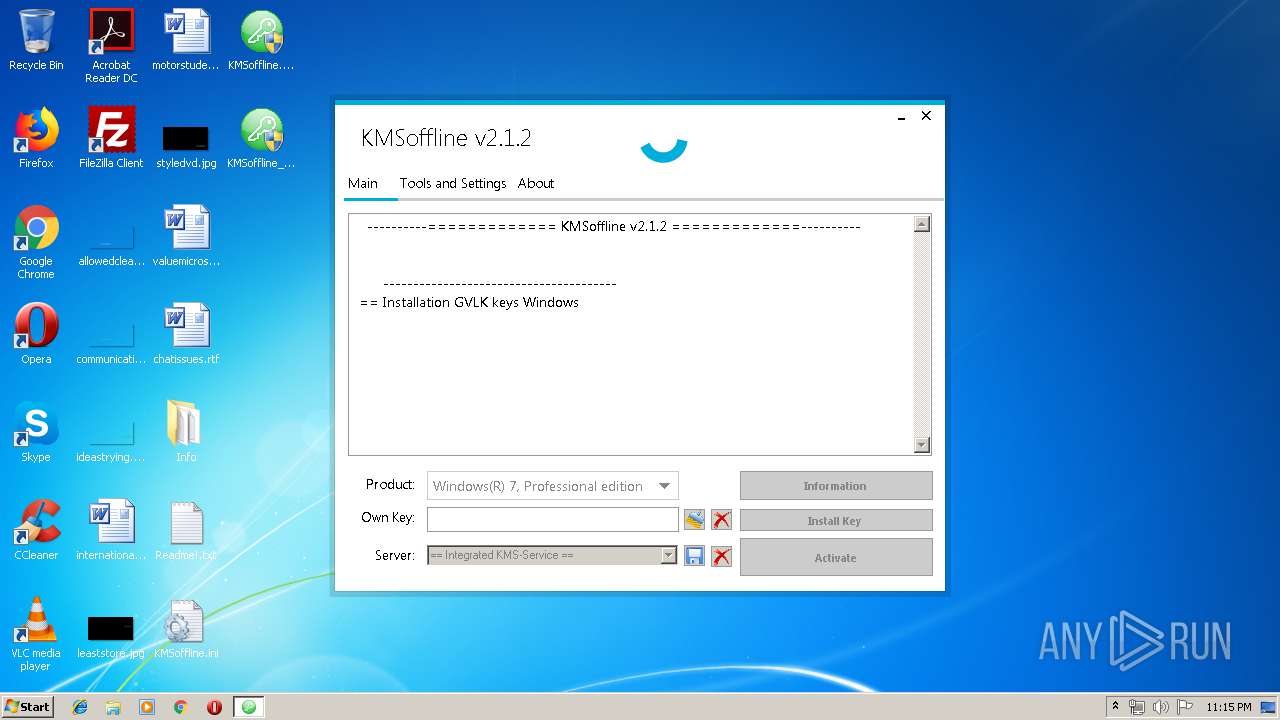Minimize the KMSoffline window
The width and height of the screenshot is (1280, 720).
click(901, 117)
